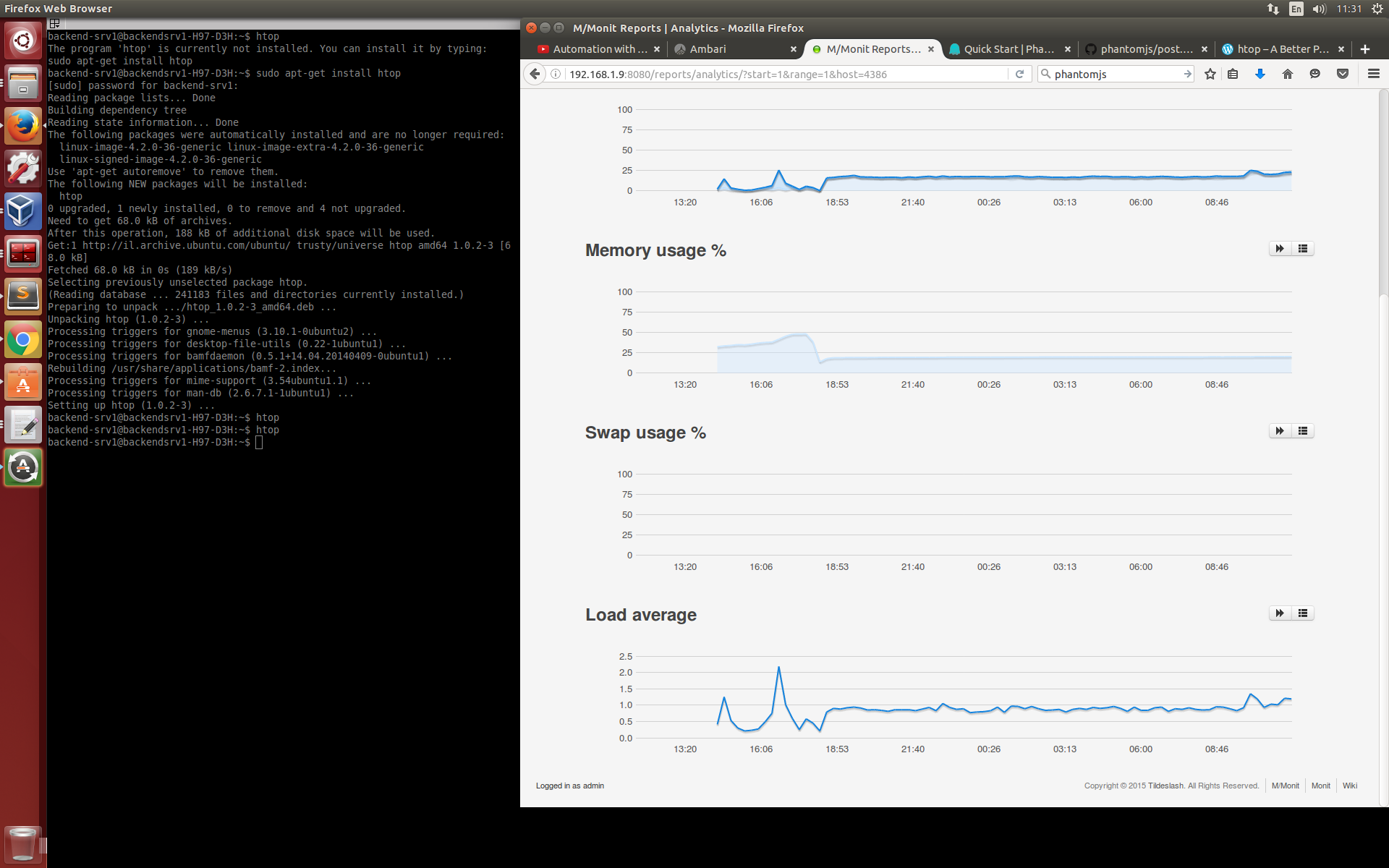Launch Firefox from the Ubuntu launcher
1389x868 pixels.
23,126
